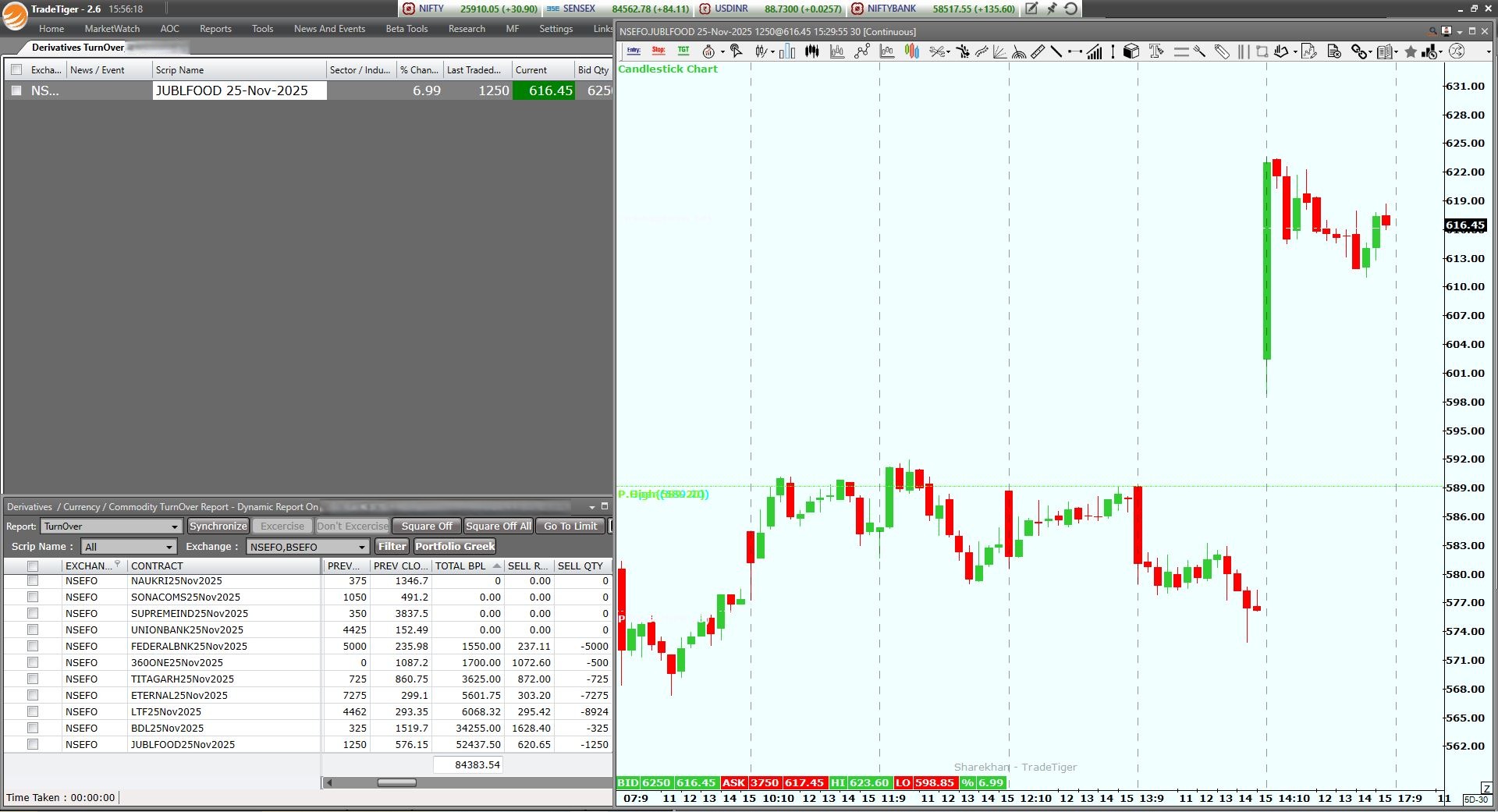Pin the ticker bar with the pushpin icon

[x=1052, y=9]
